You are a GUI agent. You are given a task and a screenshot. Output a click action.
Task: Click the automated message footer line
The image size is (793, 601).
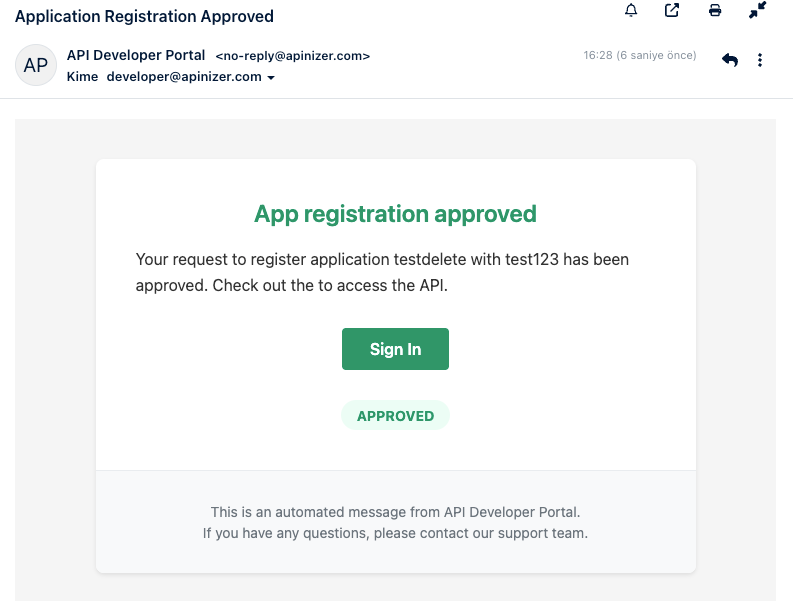click(x=395, y=512)
